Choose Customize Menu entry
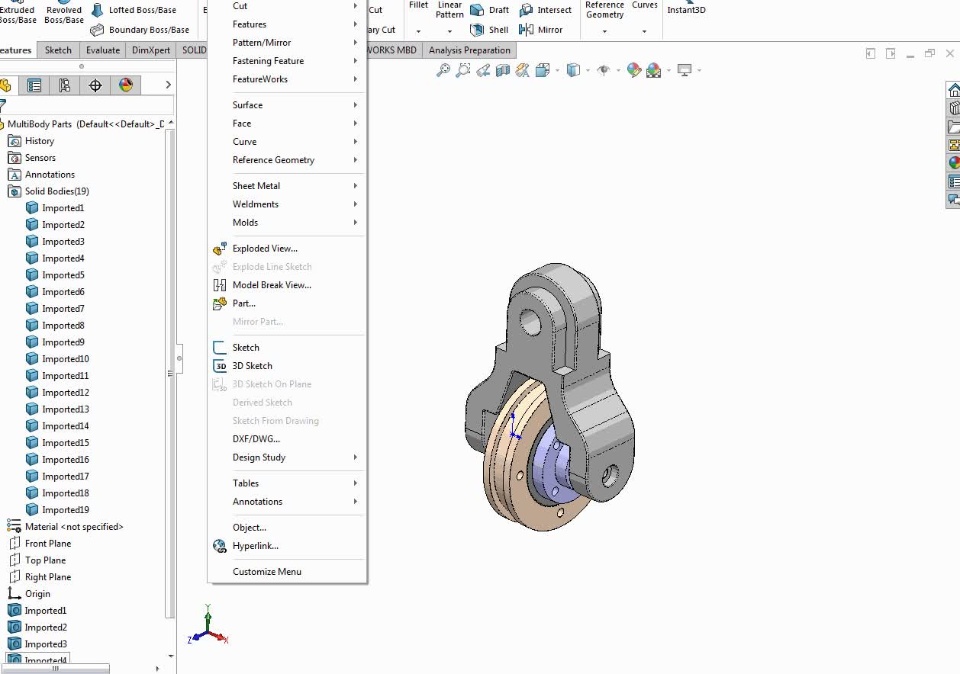 tap(267, 572)
